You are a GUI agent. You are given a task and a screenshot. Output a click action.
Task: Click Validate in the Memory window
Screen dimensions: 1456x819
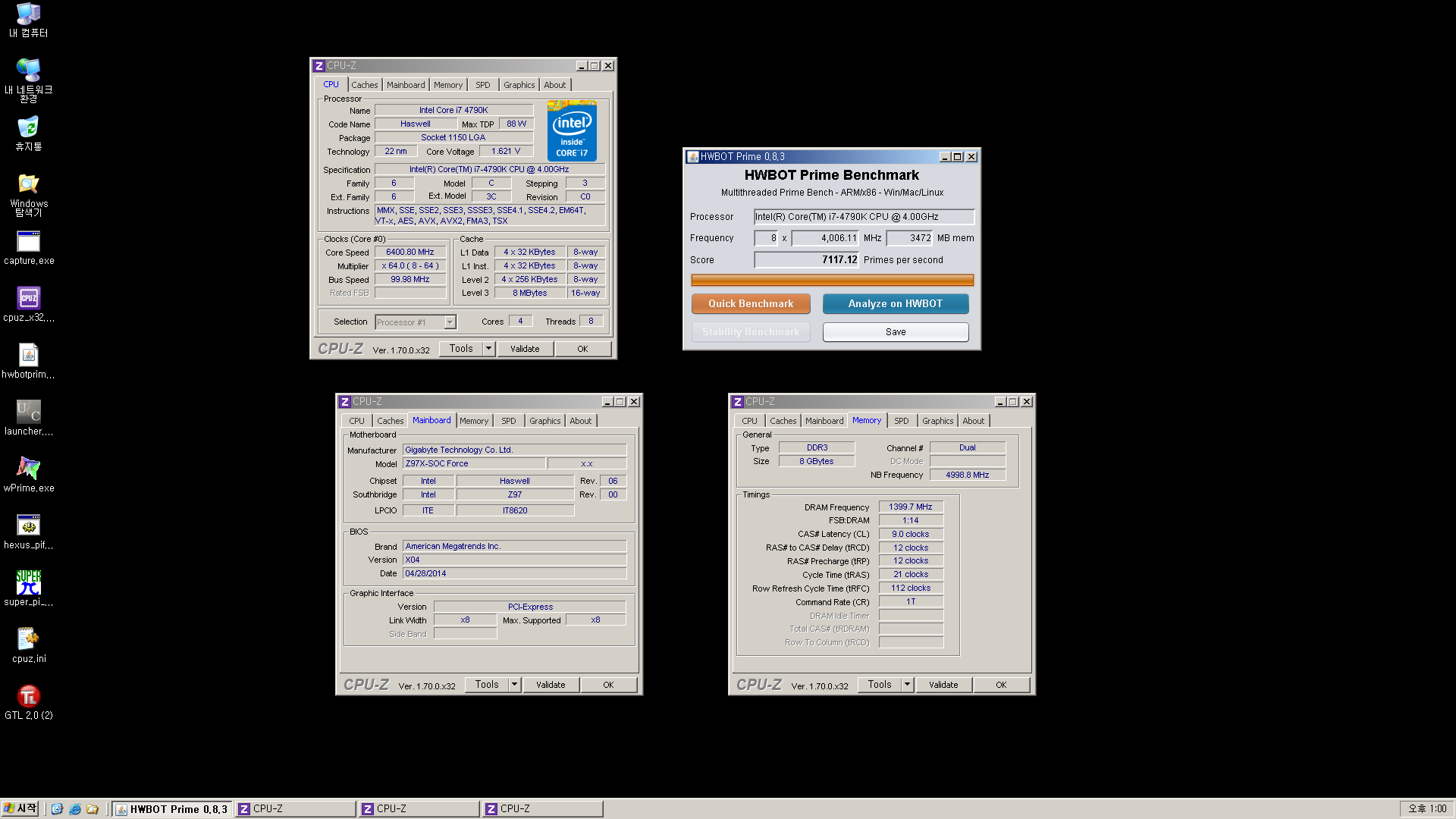tap(943, 685)
